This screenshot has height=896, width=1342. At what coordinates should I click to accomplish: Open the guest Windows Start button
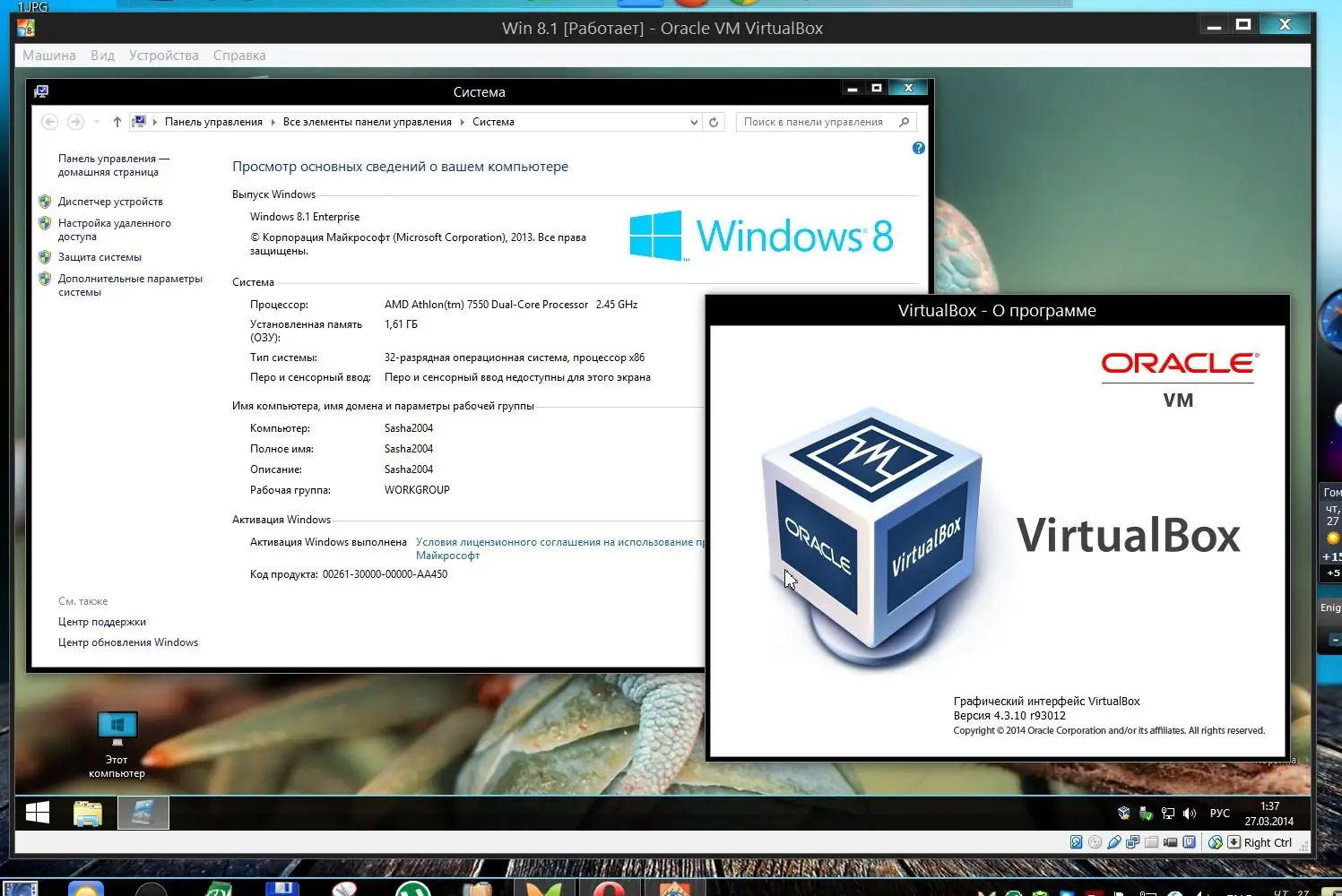(x=38, y=813)
